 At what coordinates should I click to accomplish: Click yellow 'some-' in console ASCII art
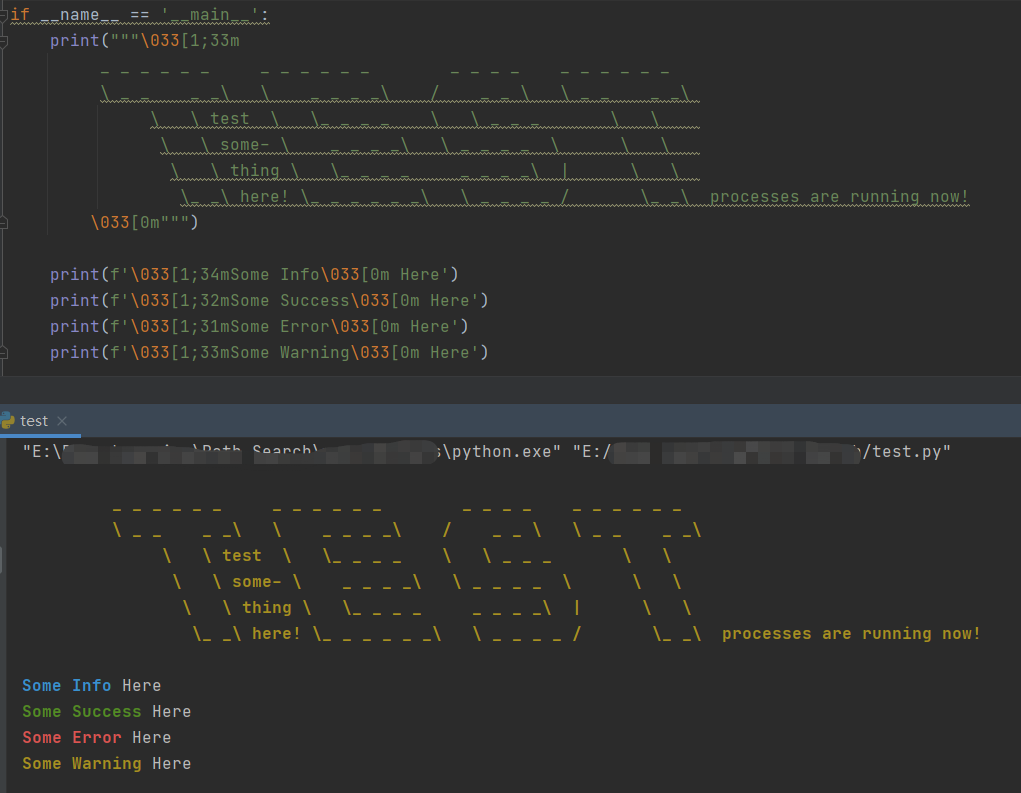point(257,581)
